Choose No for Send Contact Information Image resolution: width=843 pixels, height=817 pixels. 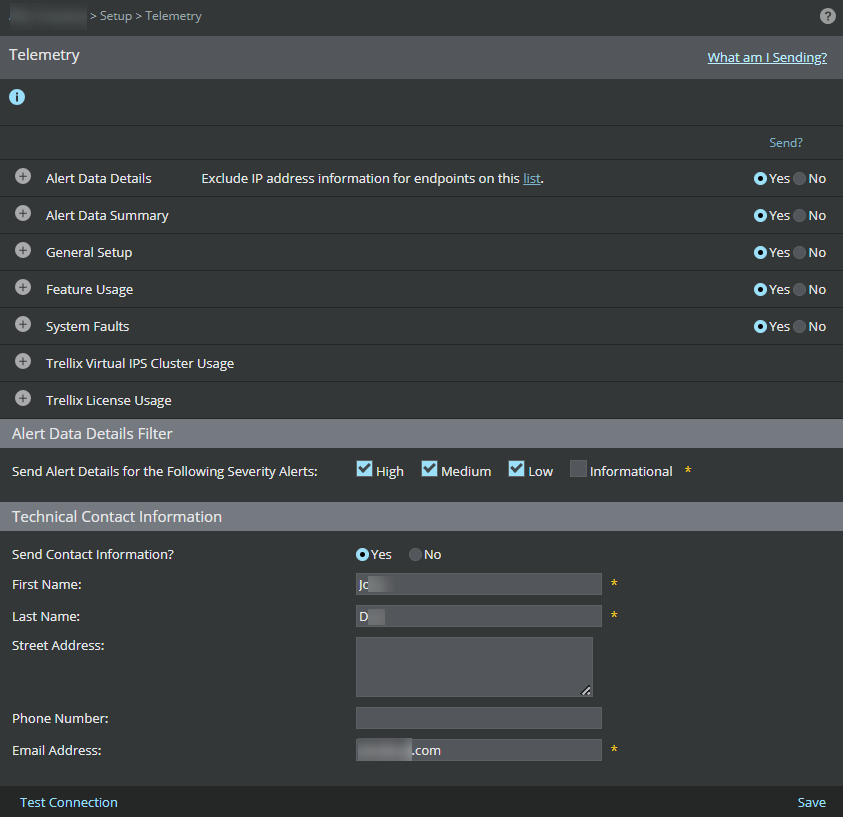click(415, 555)
